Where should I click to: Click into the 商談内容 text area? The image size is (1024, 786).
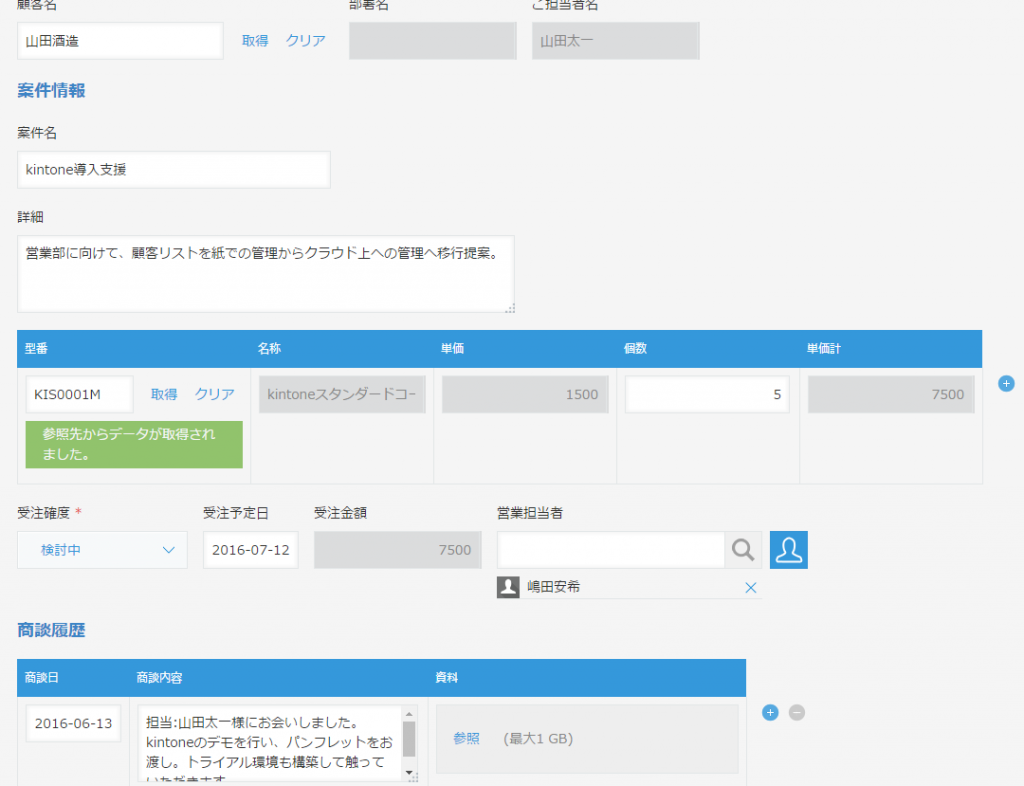(x=270, y=744)
